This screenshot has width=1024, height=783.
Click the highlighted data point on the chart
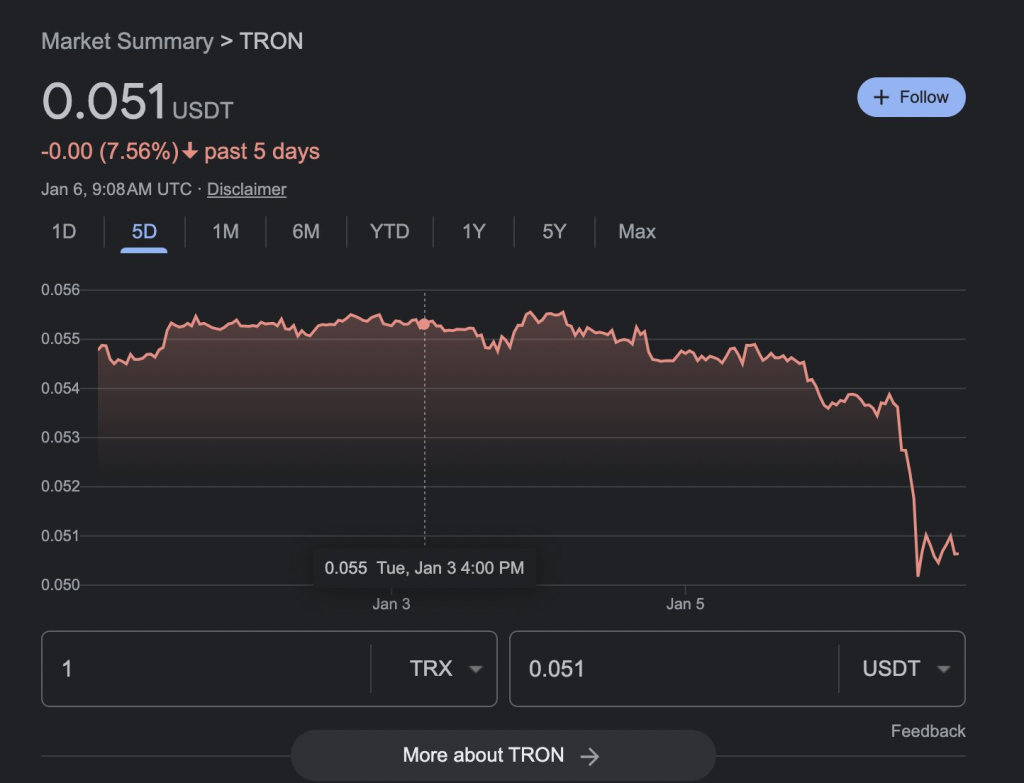point(424,324)
